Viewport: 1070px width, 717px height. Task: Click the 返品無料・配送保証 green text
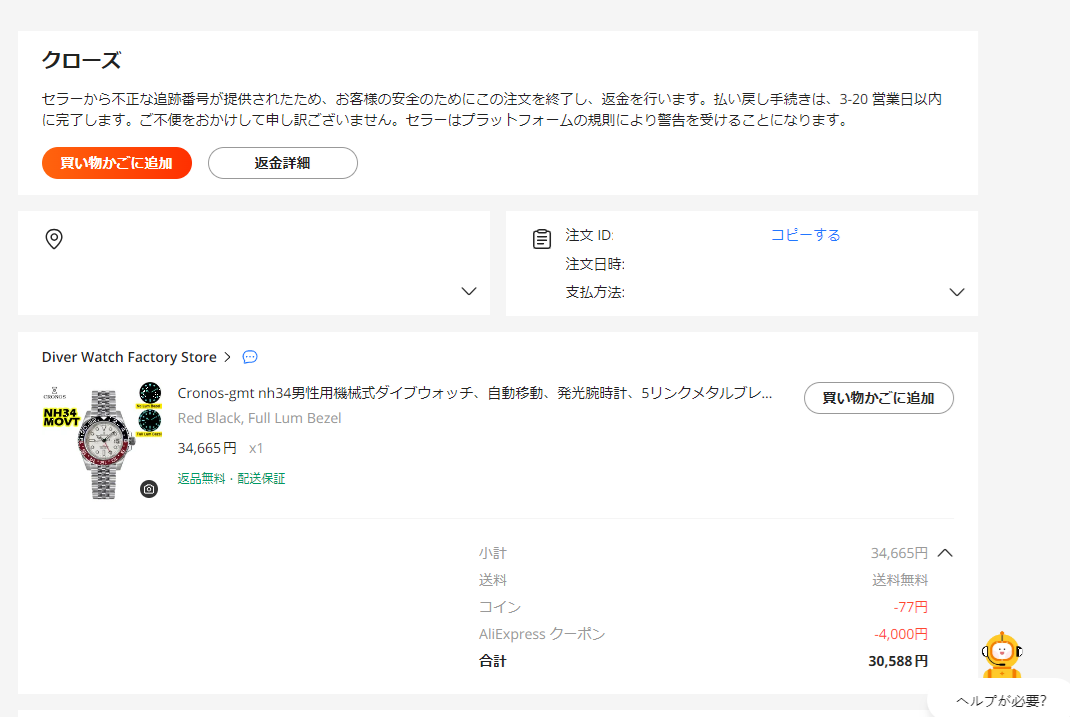click(x=231, y=478)
